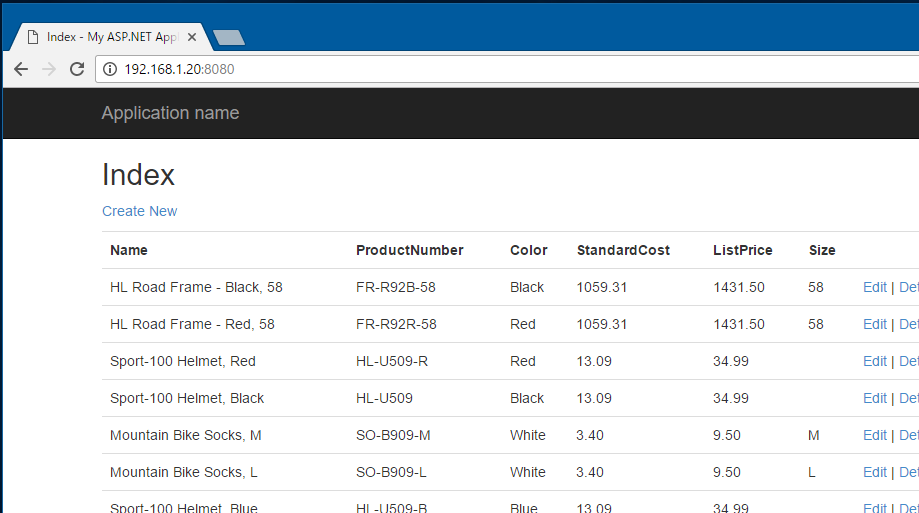Viewport: 919px width, 513px height.
Task: Click the FR-R92B-58 product number cell
Action: tap(396, 287)
